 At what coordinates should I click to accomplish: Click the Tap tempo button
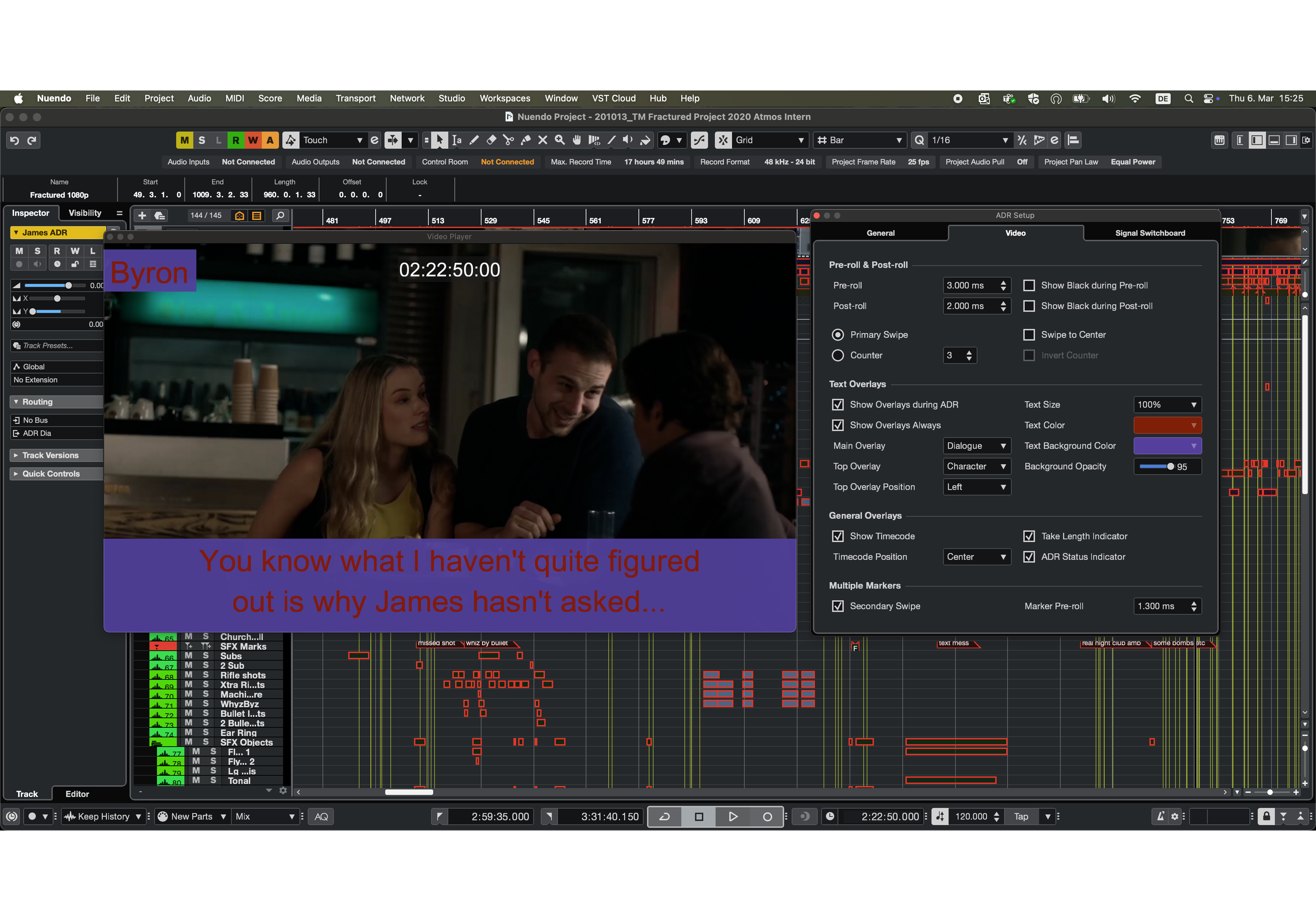tap(1021, 817)
